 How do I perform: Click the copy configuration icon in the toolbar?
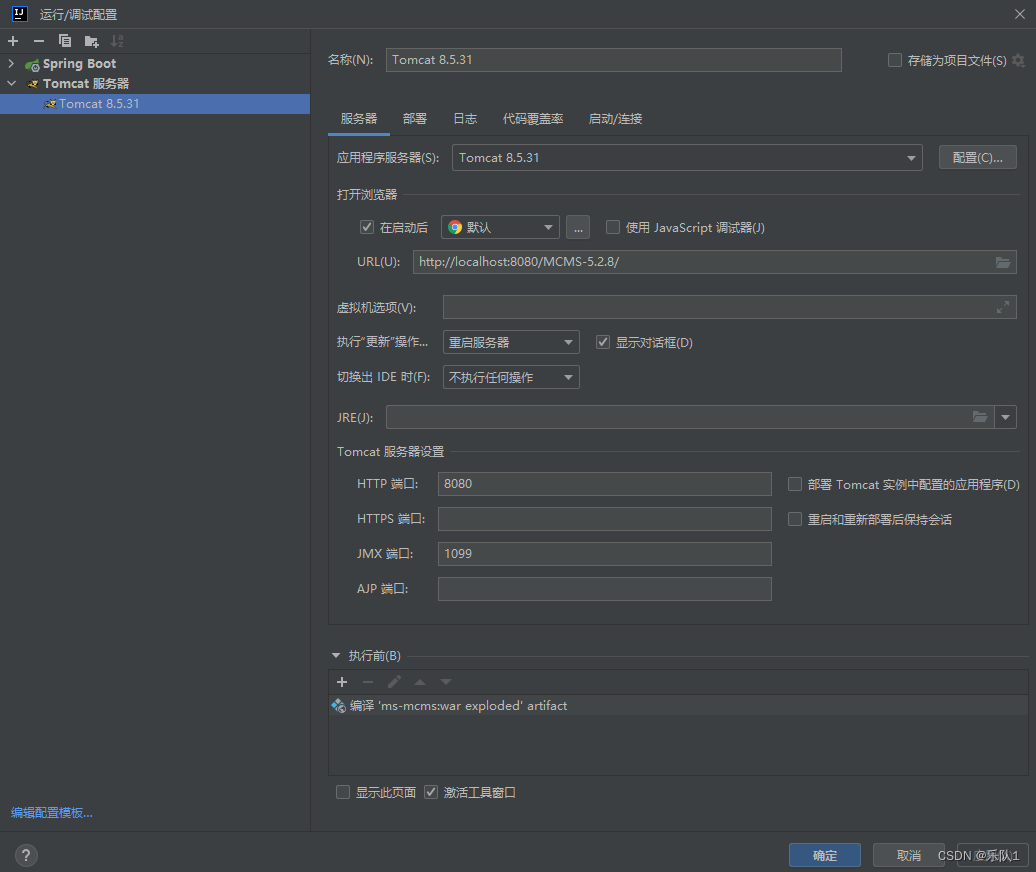[x=64, y=41]
